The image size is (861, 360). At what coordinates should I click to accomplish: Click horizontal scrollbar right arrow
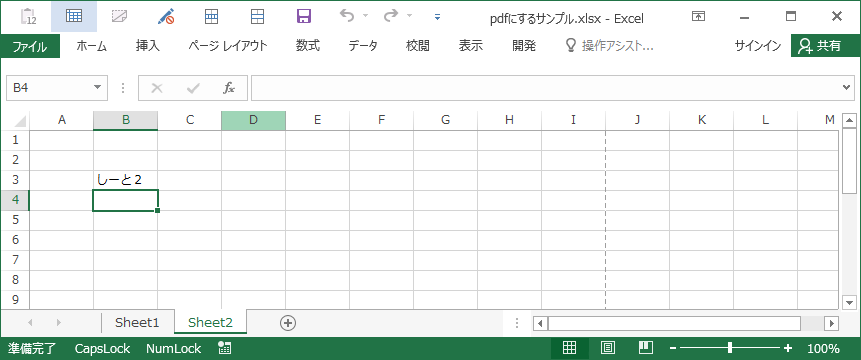tap(832, 323)
